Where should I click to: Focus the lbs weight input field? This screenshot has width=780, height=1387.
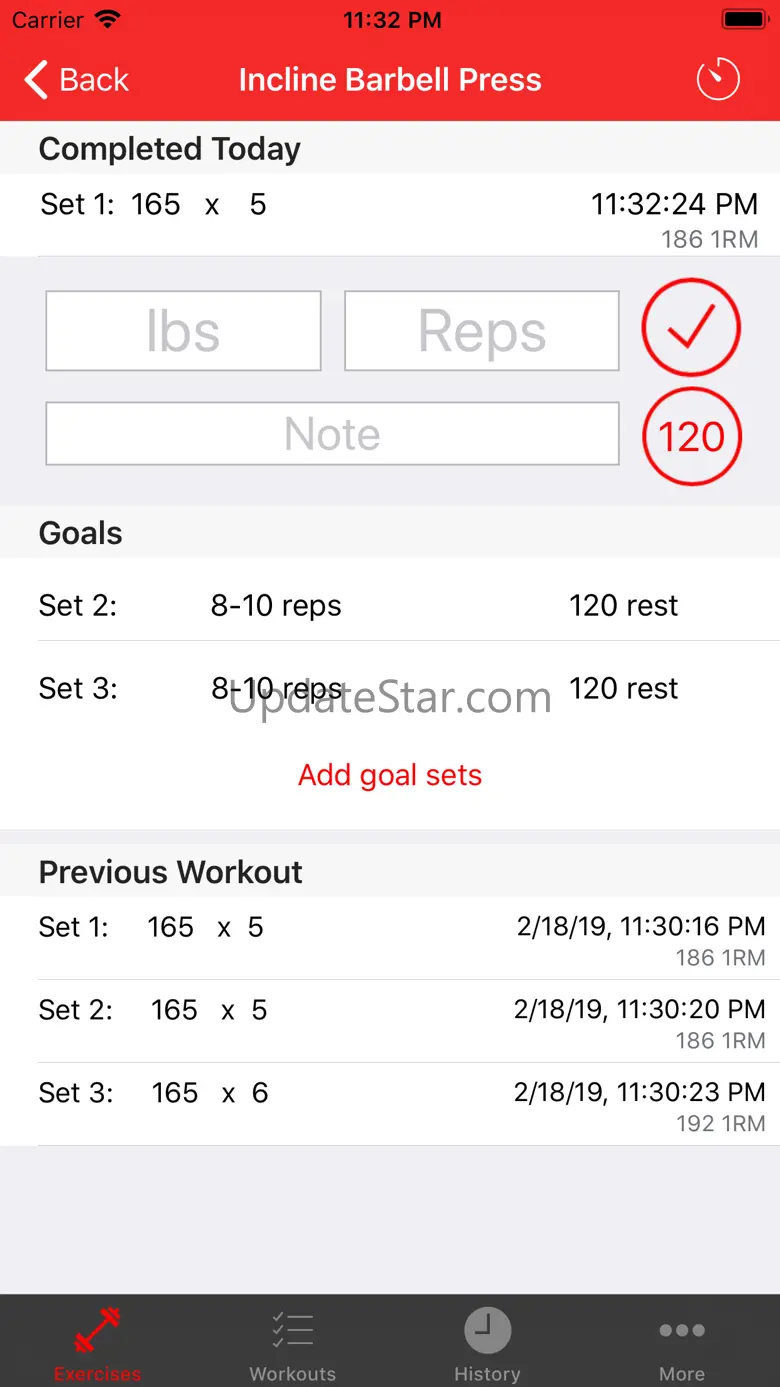(183, 331)
